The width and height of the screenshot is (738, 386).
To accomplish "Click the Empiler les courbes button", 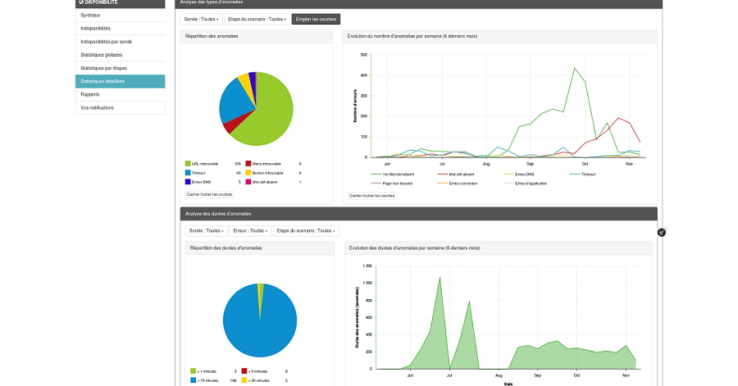I will click(x=316, y=19).
